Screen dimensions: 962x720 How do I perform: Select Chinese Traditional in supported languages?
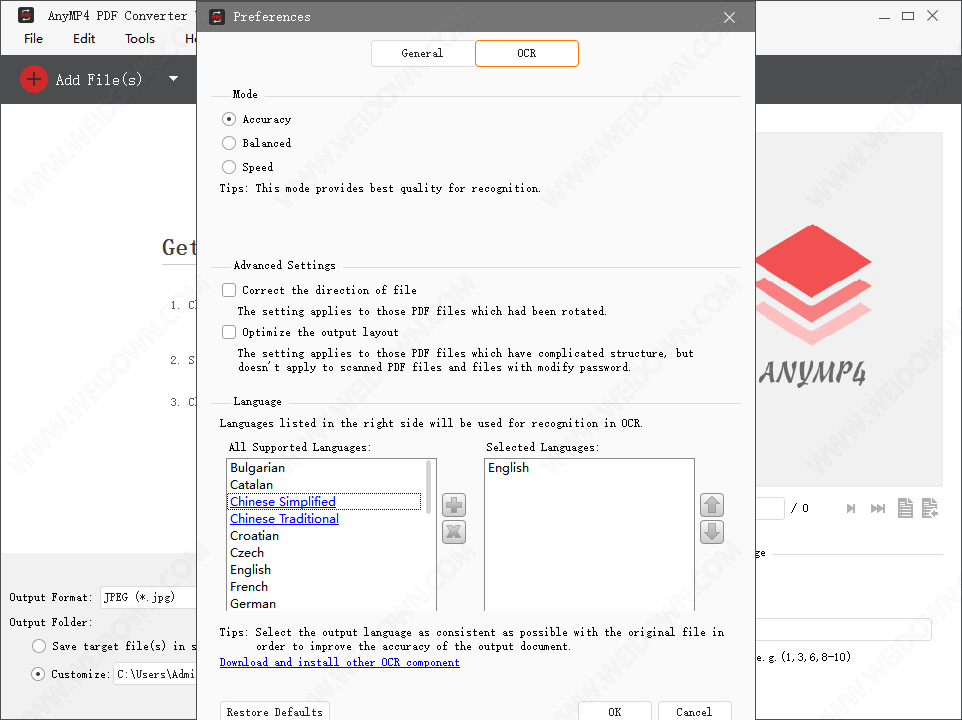(326, 519)
